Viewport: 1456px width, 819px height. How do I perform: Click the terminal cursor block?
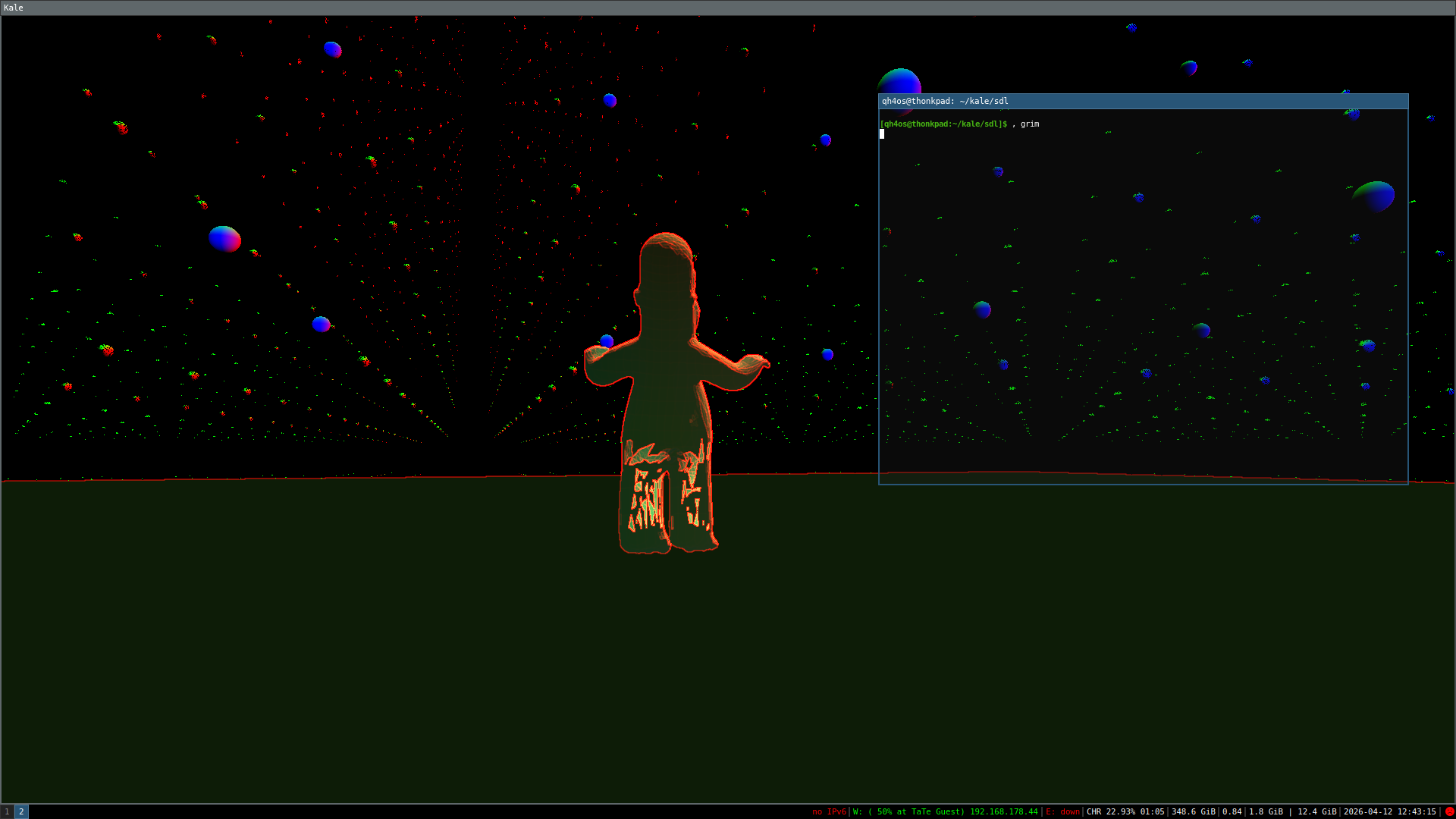(x=882, y=134)
